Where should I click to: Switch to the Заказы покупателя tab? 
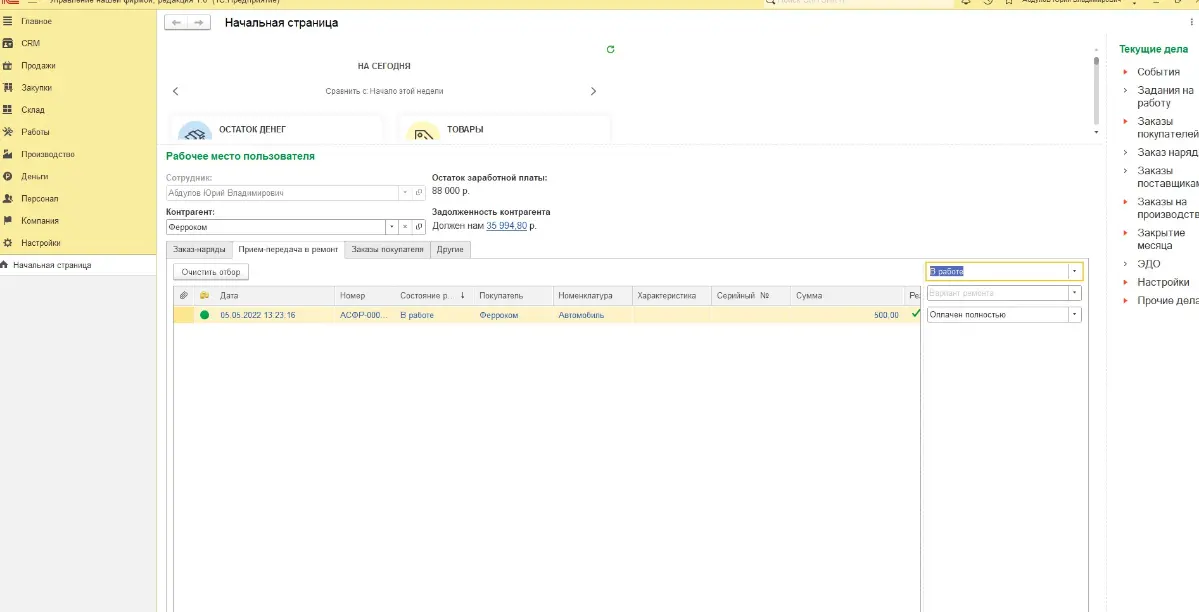pyautogui.click(x=387, y=249)
